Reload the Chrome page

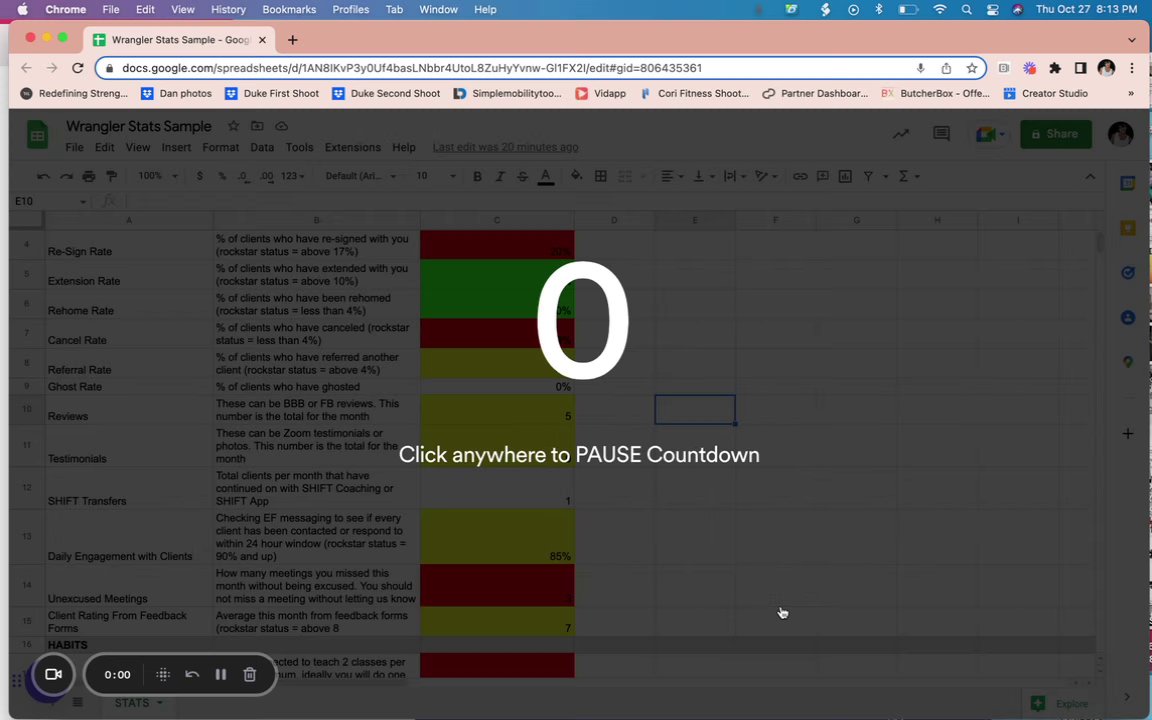click(x=77, y=68)
